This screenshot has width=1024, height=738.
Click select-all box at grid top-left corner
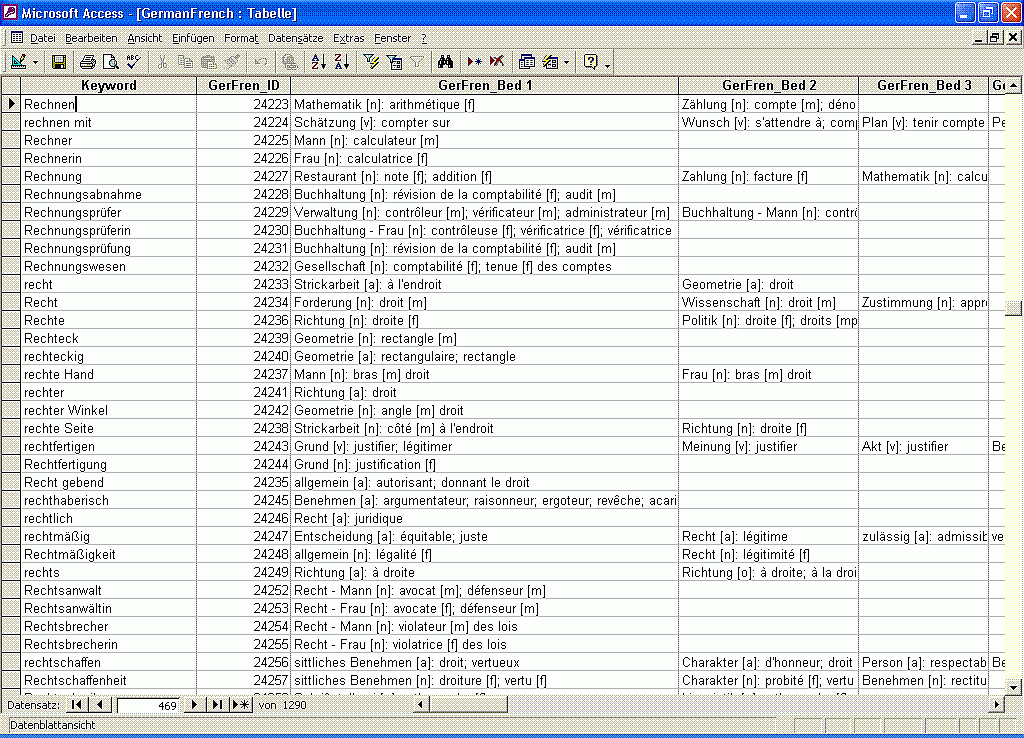coord(10,85)
